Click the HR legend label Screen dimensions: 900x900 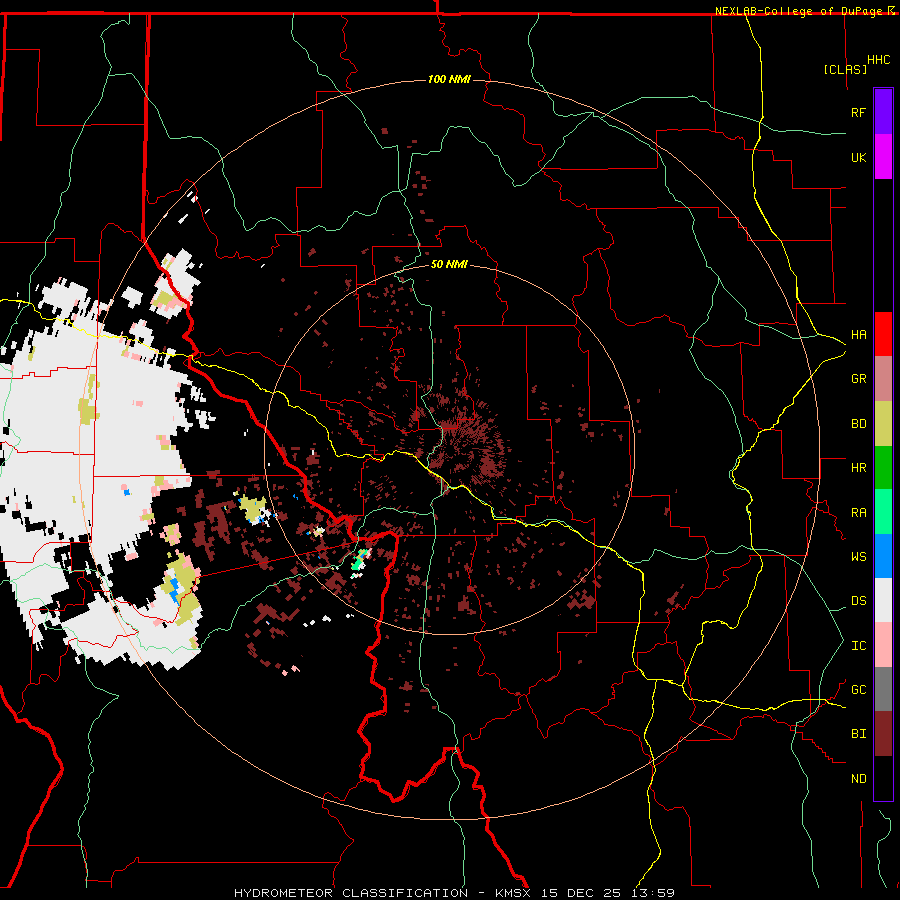click(858, 468)
